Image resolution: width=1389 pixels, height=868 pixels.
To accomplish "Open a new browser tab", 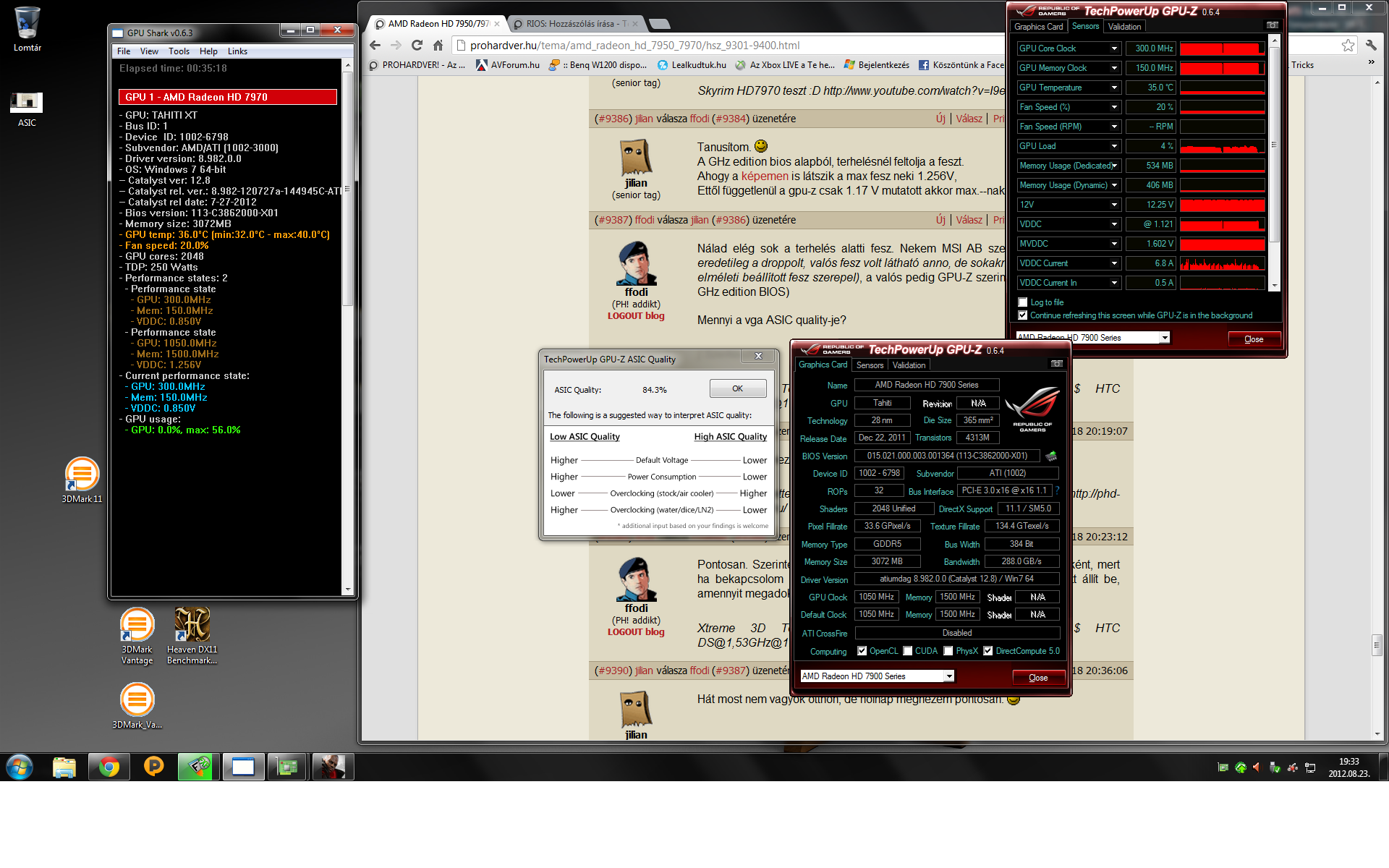I will coord(660,24).
